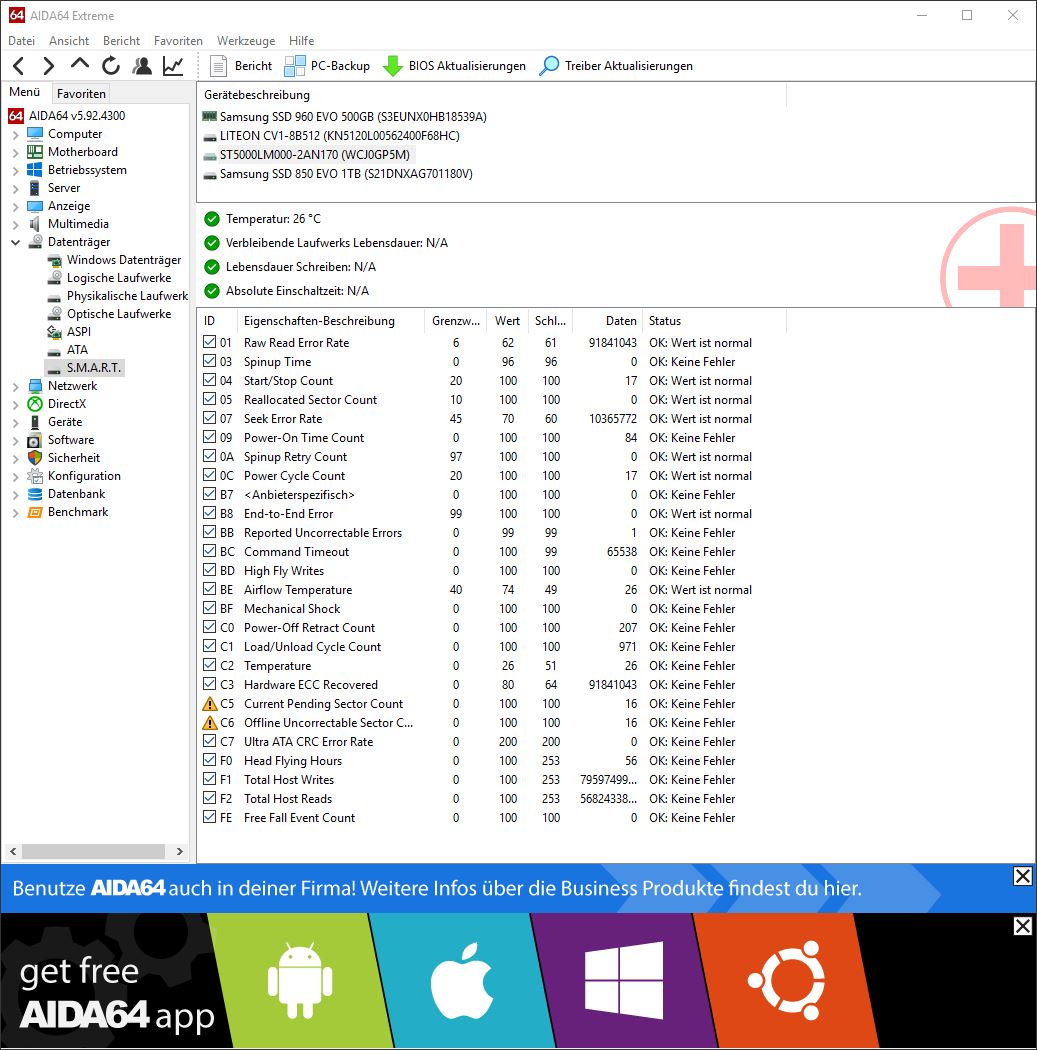This screenshot has width=1037, height=1050.
Task: Open the Hilfe menu
Action: pyautogui.click(x=301, y=41)
